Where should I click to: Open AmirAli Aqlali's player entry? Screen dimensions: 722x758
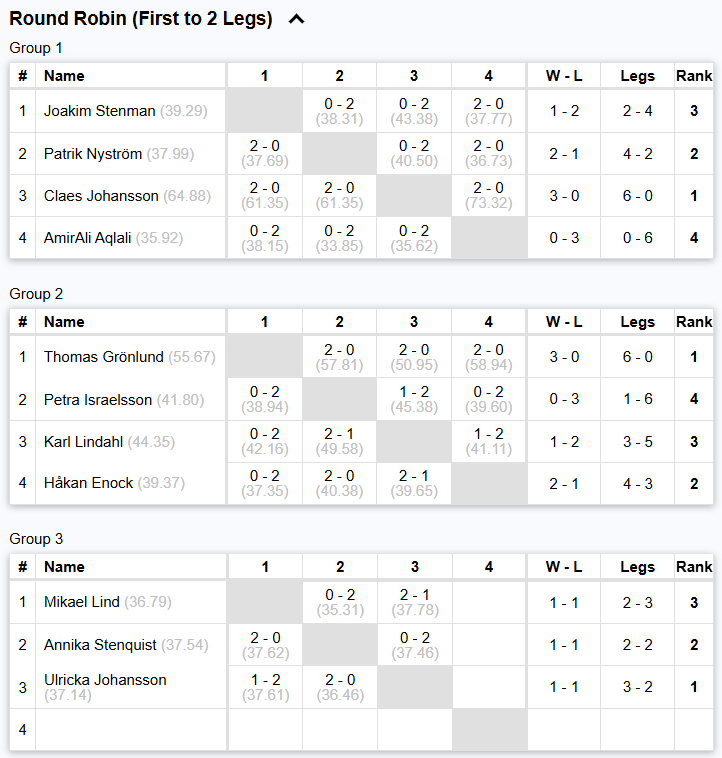[x=88, y=239]
